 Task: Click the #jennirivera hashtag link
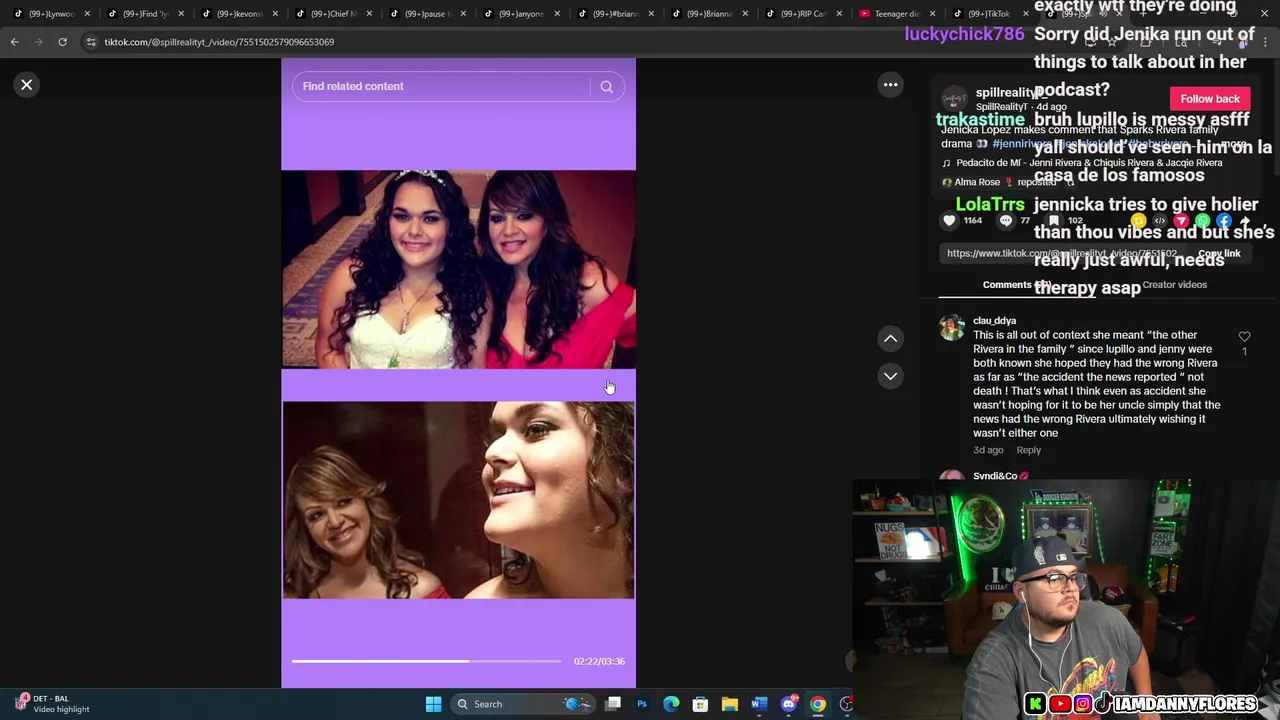coord(1024,144)
